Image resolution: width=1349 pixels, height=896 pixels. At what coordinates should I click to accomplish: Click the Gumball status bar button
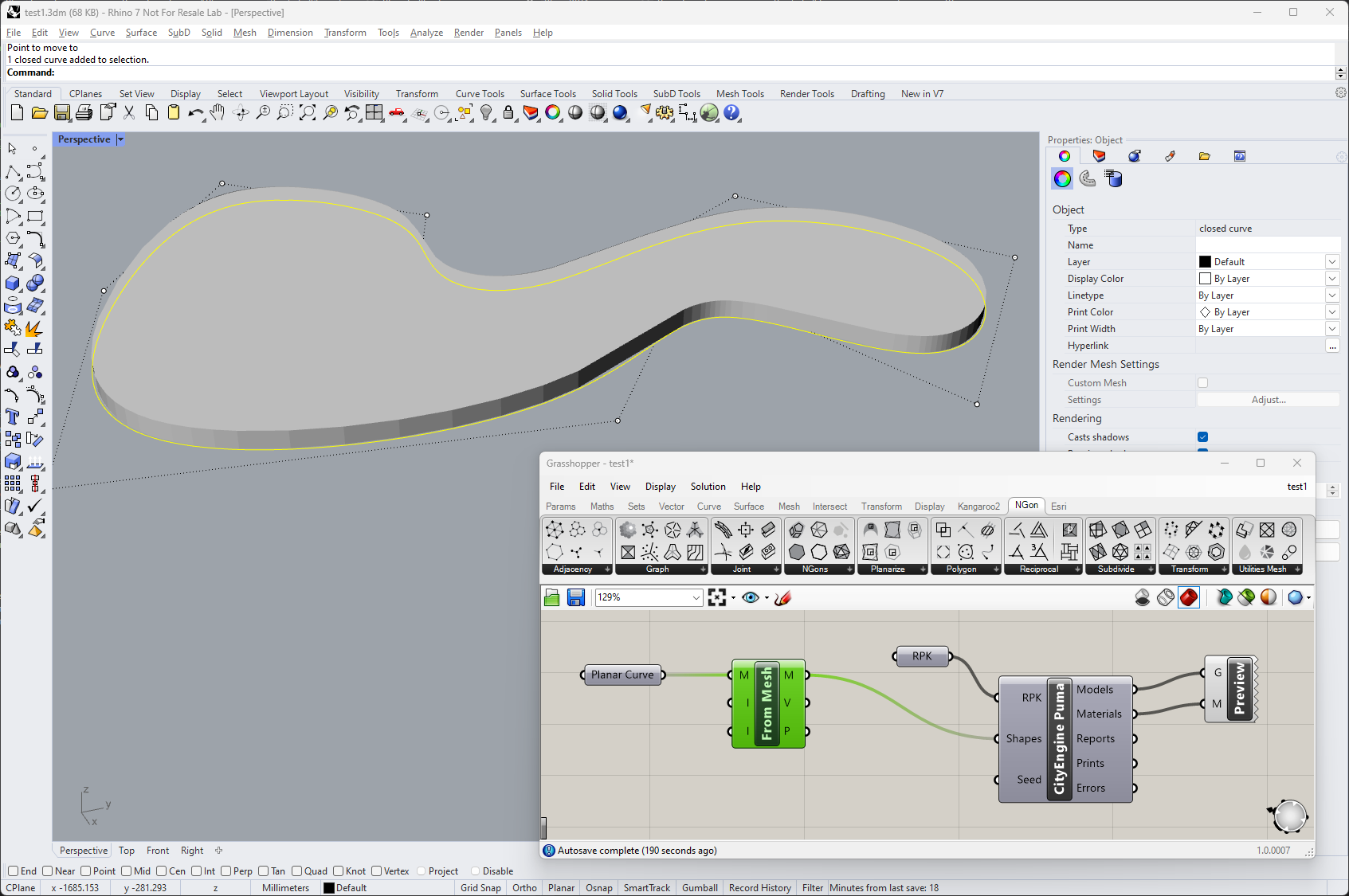coord(700,888)
